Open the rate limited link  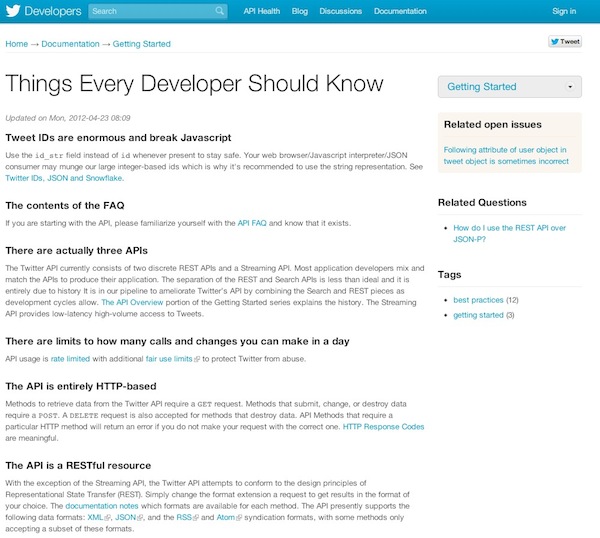point(70,359)
